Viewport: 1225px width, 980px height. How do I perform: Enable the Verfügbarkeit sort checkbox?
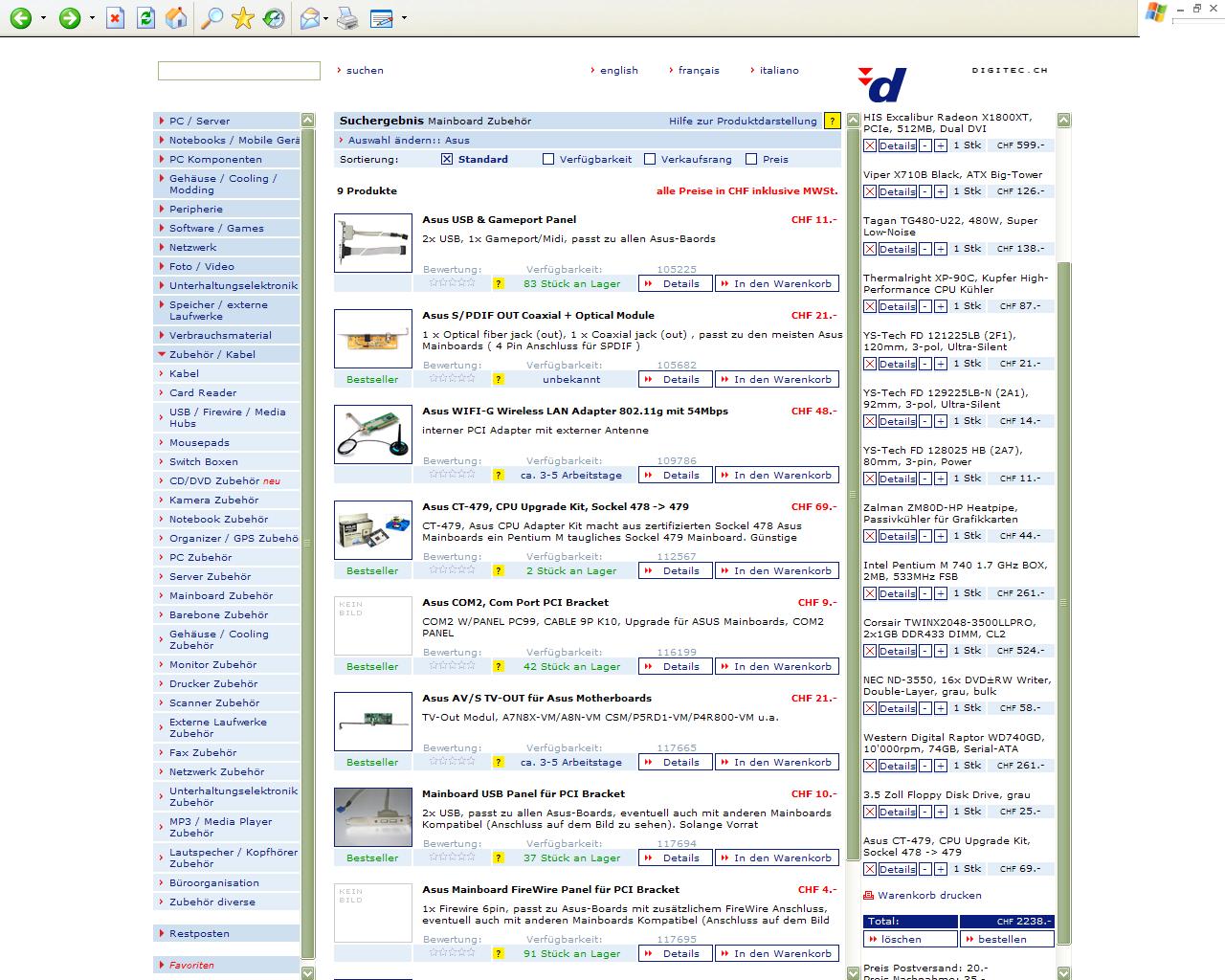(x=548, y=159)
